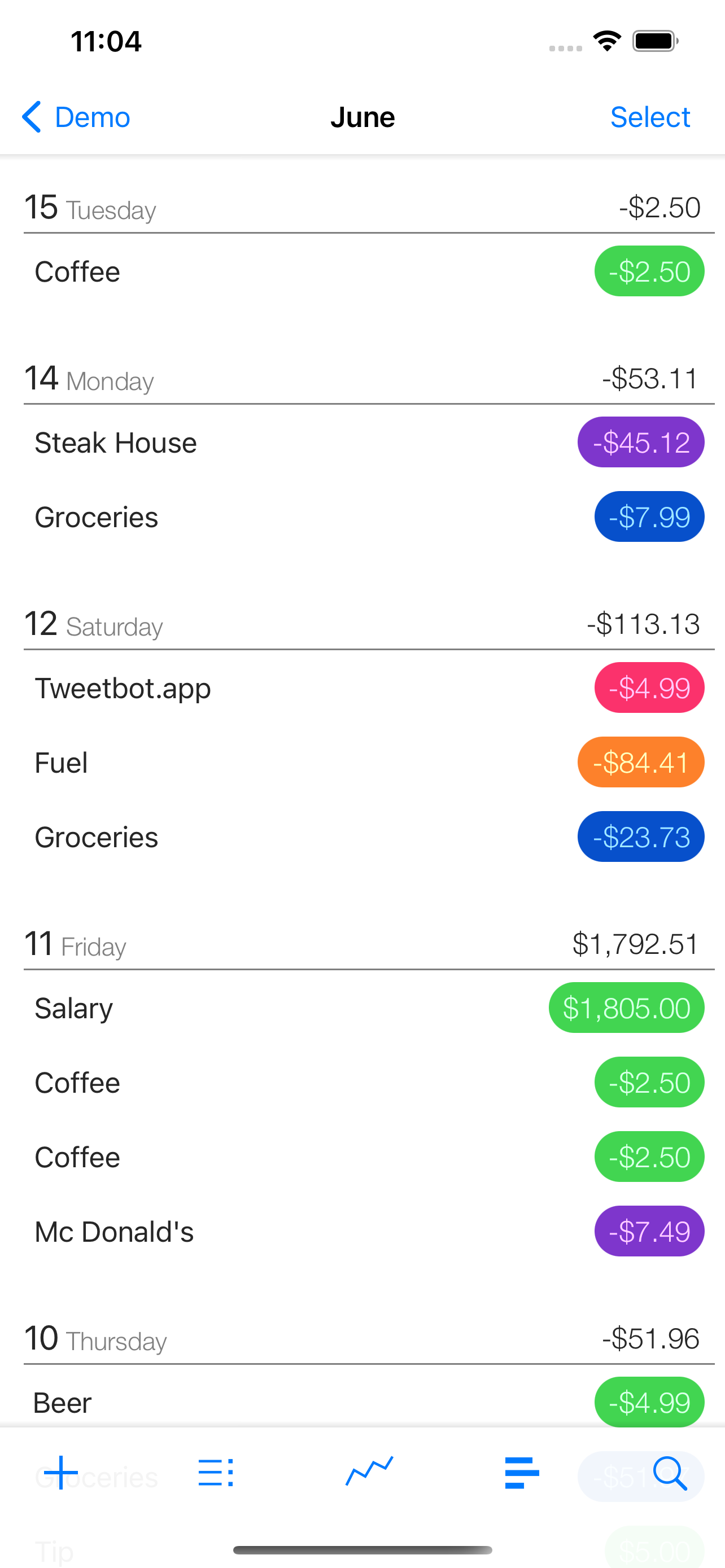Open the Steak House transaction
The image size is (725, 1568).
116,443
